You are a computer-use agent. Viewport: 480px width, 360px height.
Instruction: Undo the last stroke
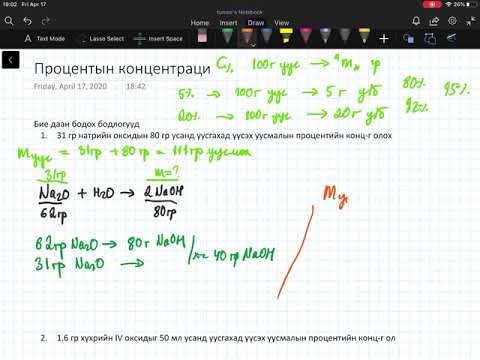tap(28, 21)
